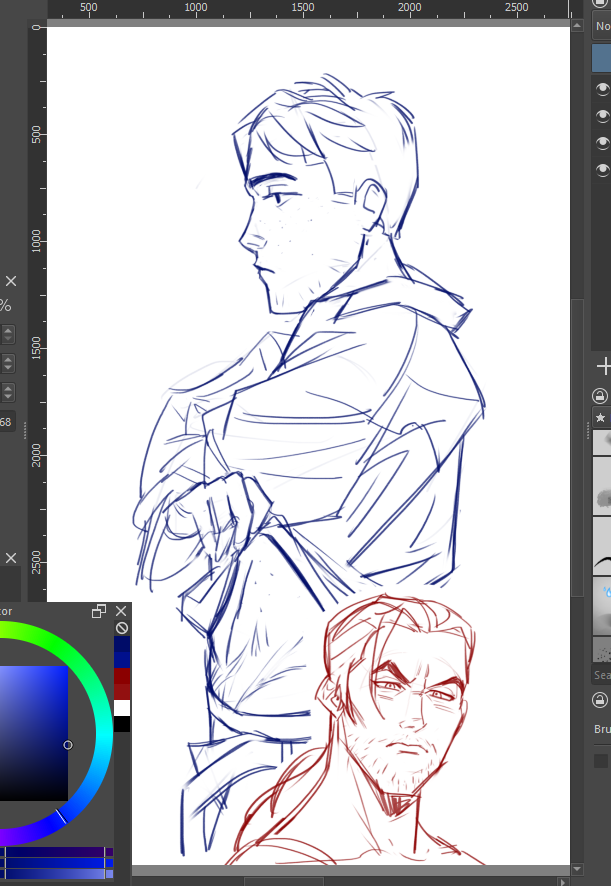611x886 pixels.
Task: Open the brush preset tag star button
Action: click(600, 418)
